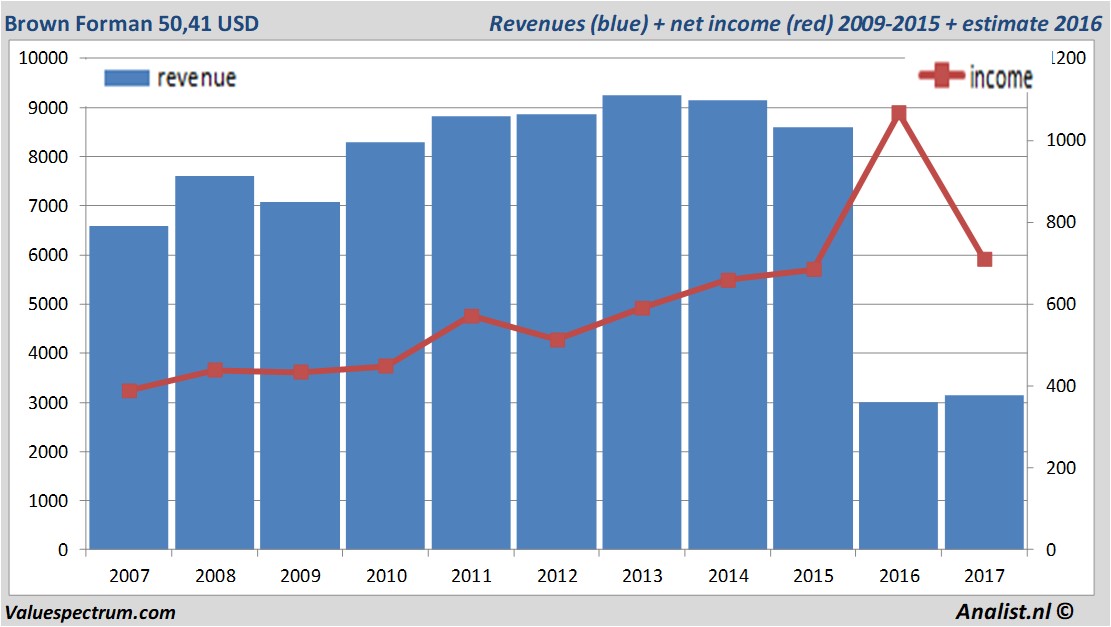Click the 2014 x-axis label
Image resolution: width=1111 pixels, height=627 pixels.
point(728,575)
